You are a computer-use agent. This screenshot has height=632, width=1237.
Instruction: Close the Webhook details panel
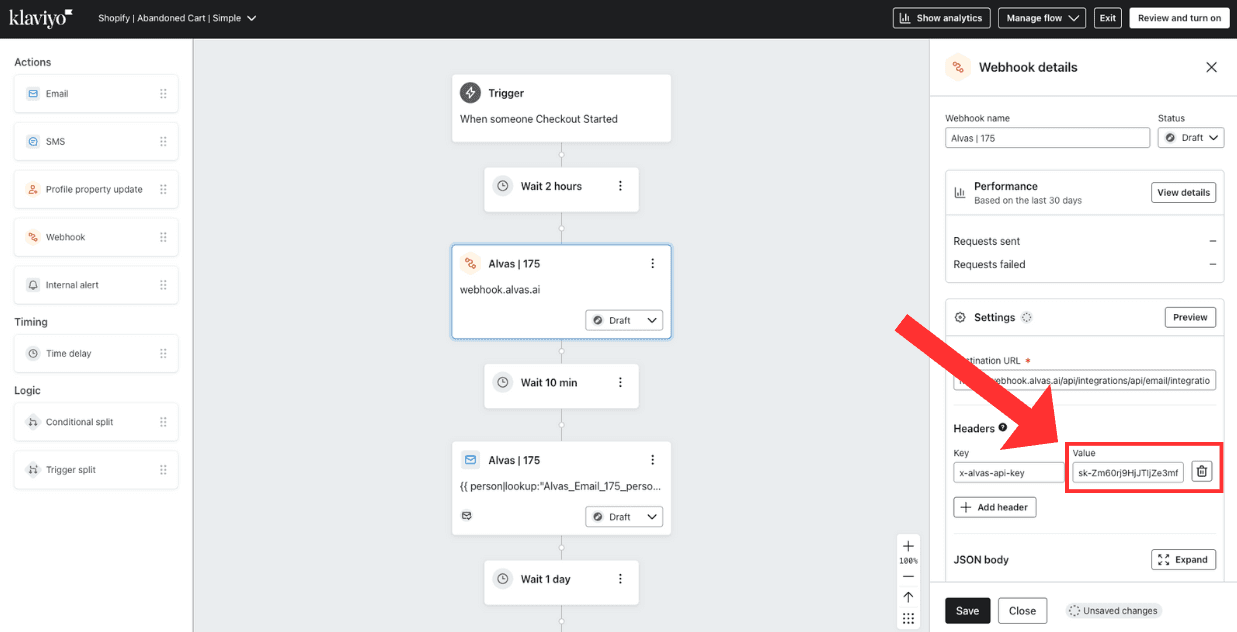1211,67
